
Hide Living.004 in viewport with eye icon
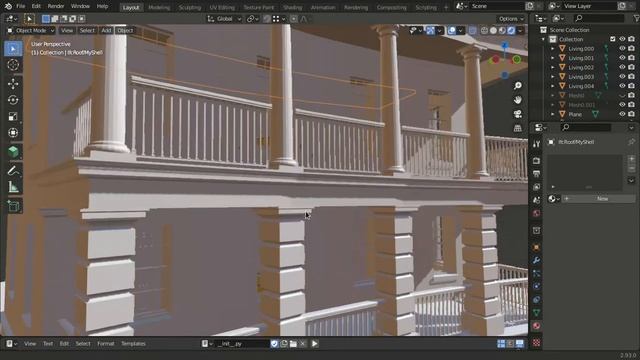(x=622, y=86)
